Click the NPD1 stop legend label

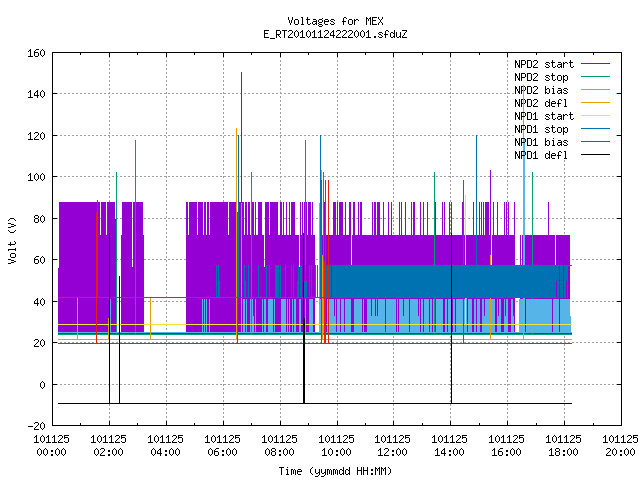[541, 129]
